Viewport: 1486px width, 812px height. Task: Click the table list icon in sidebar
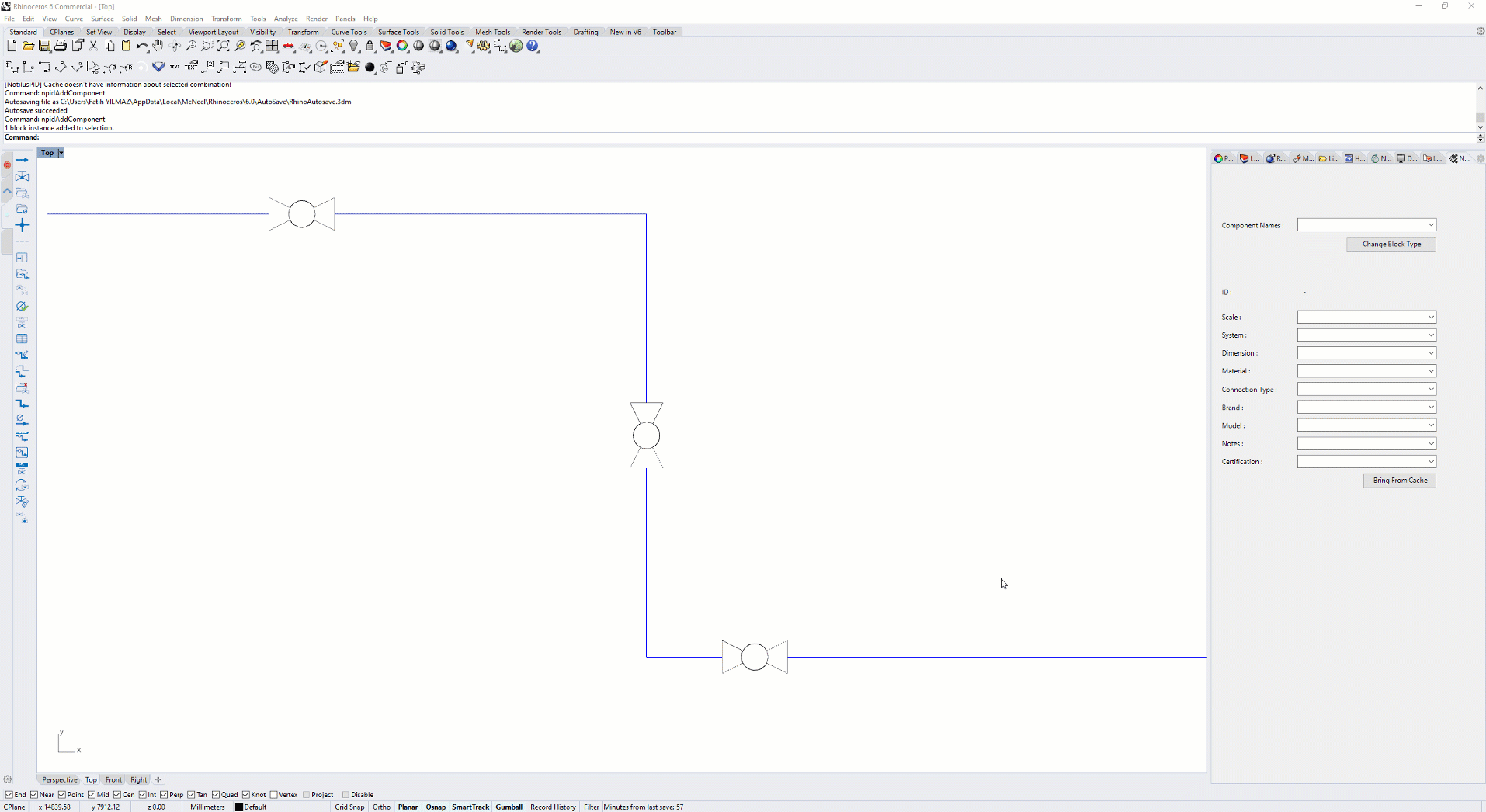[x=22, y=338]
